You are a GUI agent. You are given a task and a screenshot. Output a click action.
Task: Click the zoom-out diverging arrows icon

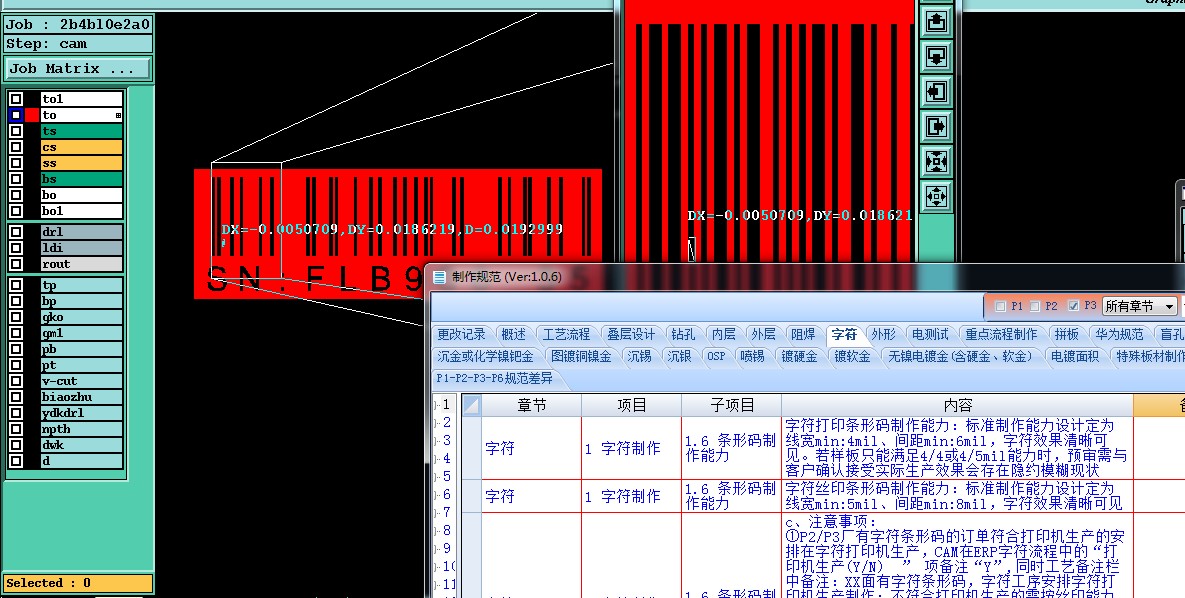[x=937, y=197]
